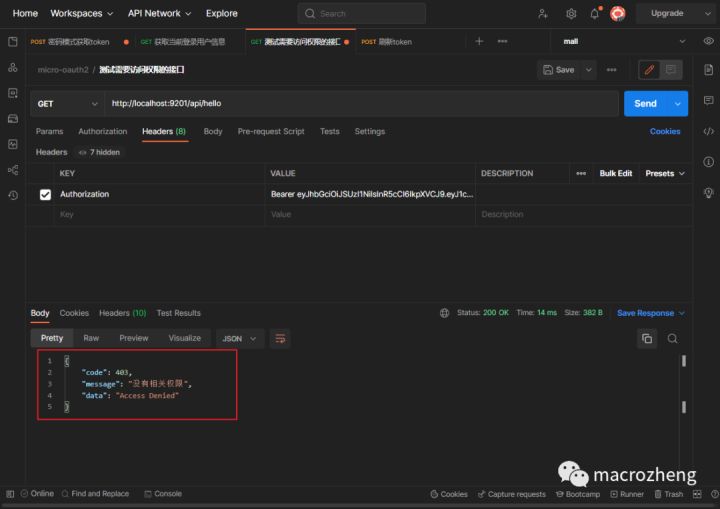Open the GET method dropdown
720x509 pixels.
(x=67, y=104)
